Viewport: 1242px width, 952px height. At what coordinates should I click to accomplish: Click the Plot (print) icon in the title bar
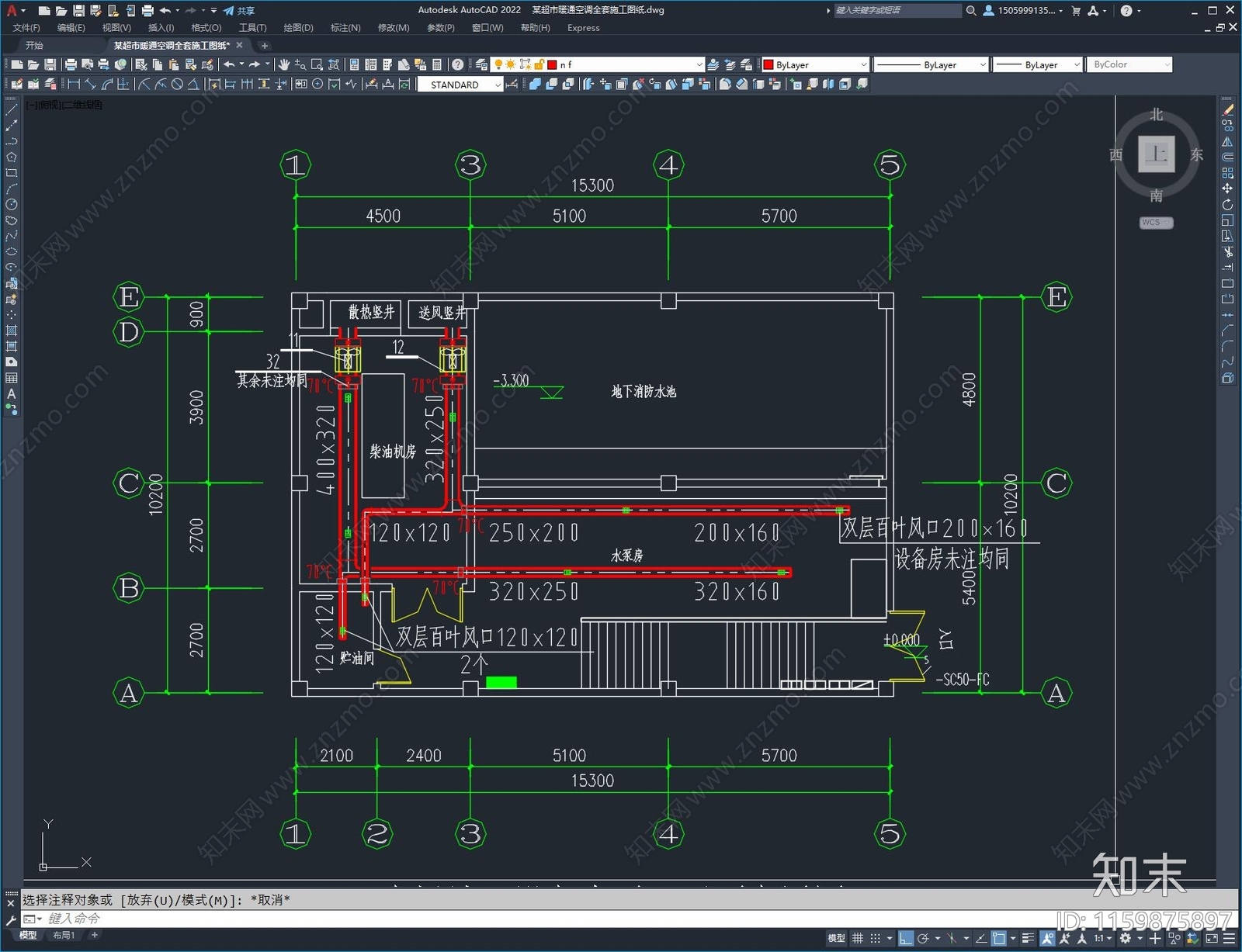(147, 11)
